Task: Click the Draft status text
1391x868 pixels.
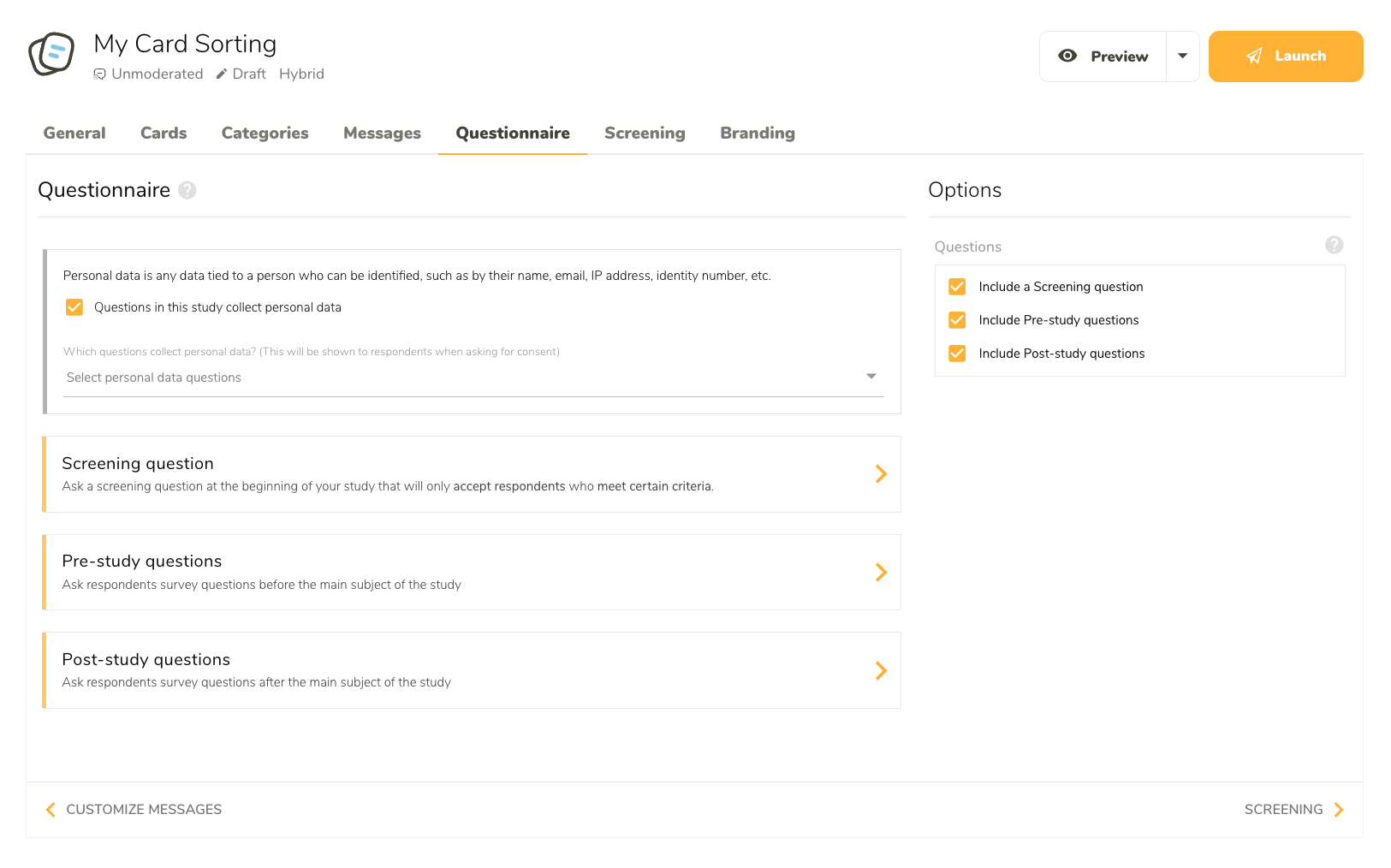Action: coord(249,74)
